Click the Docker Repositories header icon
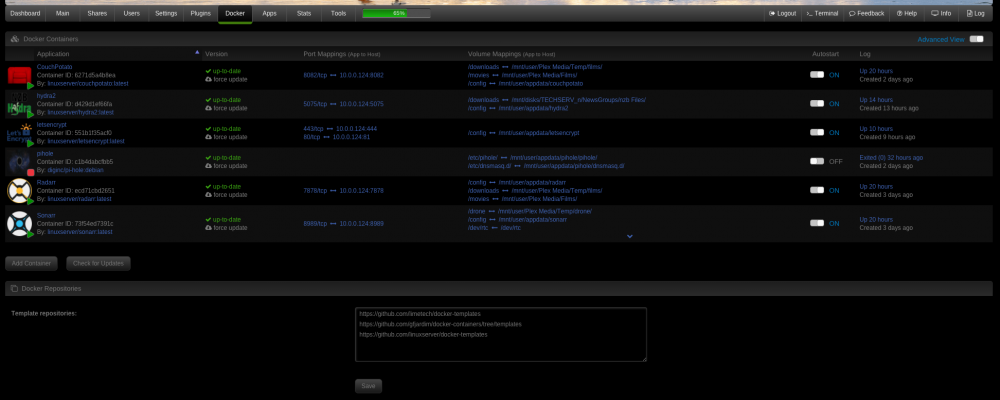The height and width of the screenshot is (400, 1000). pos(14,288)
